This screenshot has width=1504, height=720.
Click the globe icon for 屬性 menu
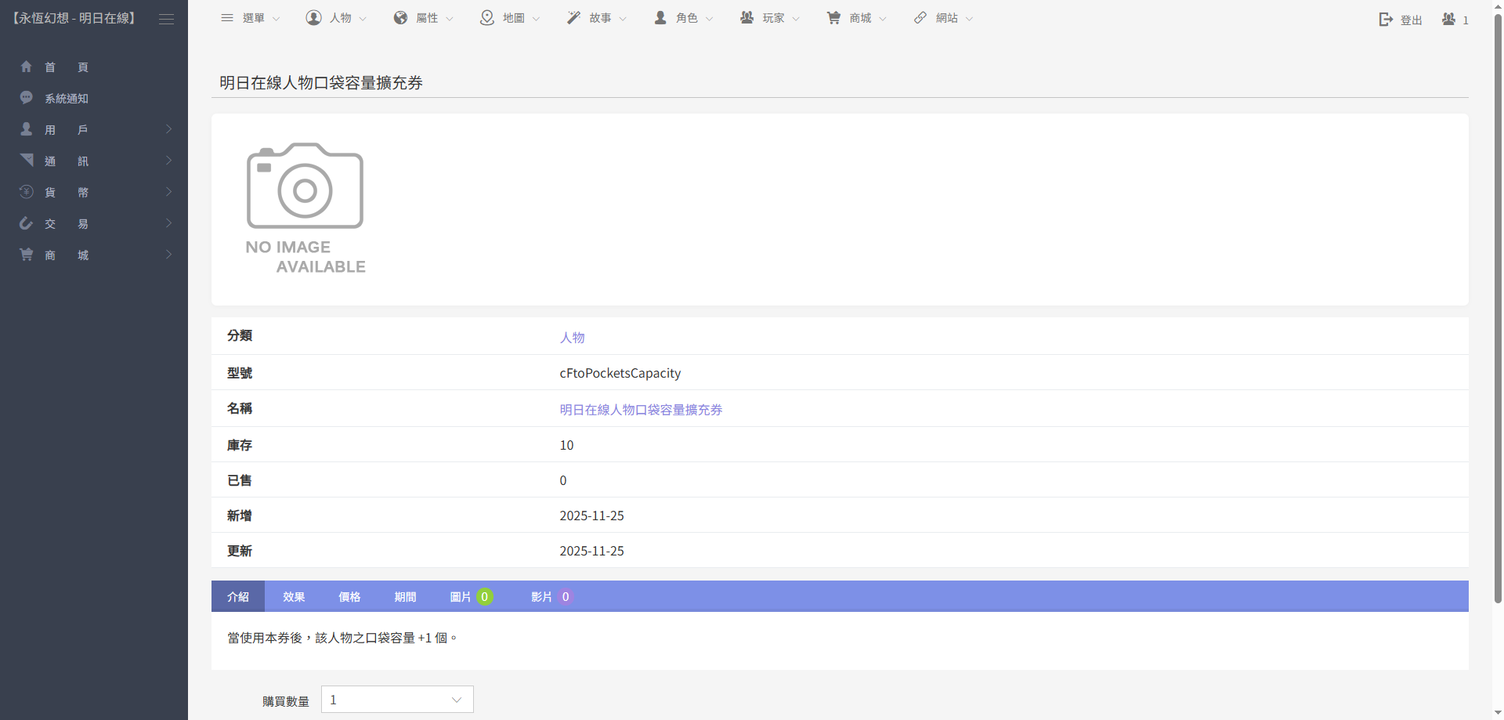pyautogui.click(x=401, y=18)
